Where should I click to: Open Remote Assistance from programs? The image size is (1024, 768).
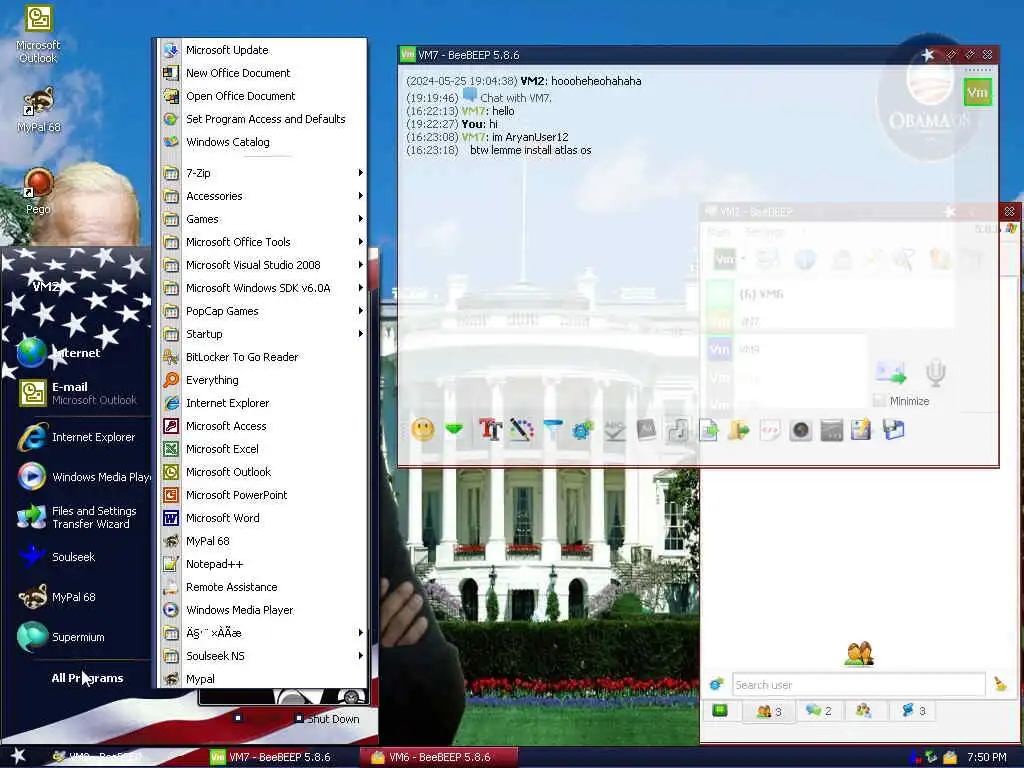pos(263,586)
